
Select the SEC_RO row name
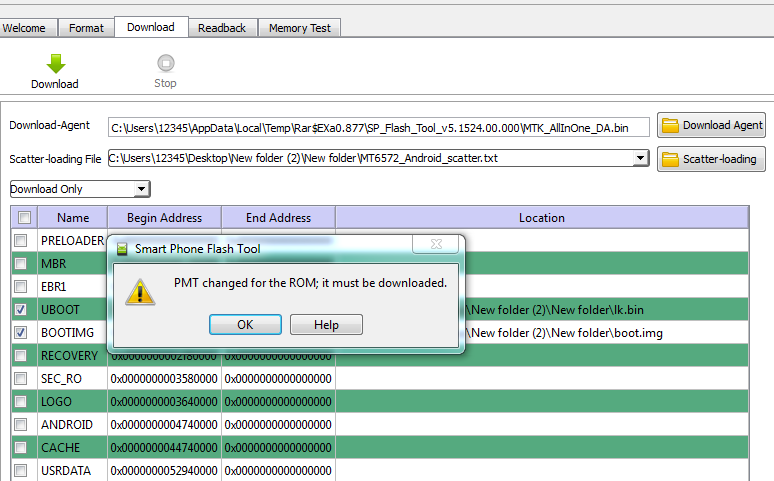[x=61, y=379]
